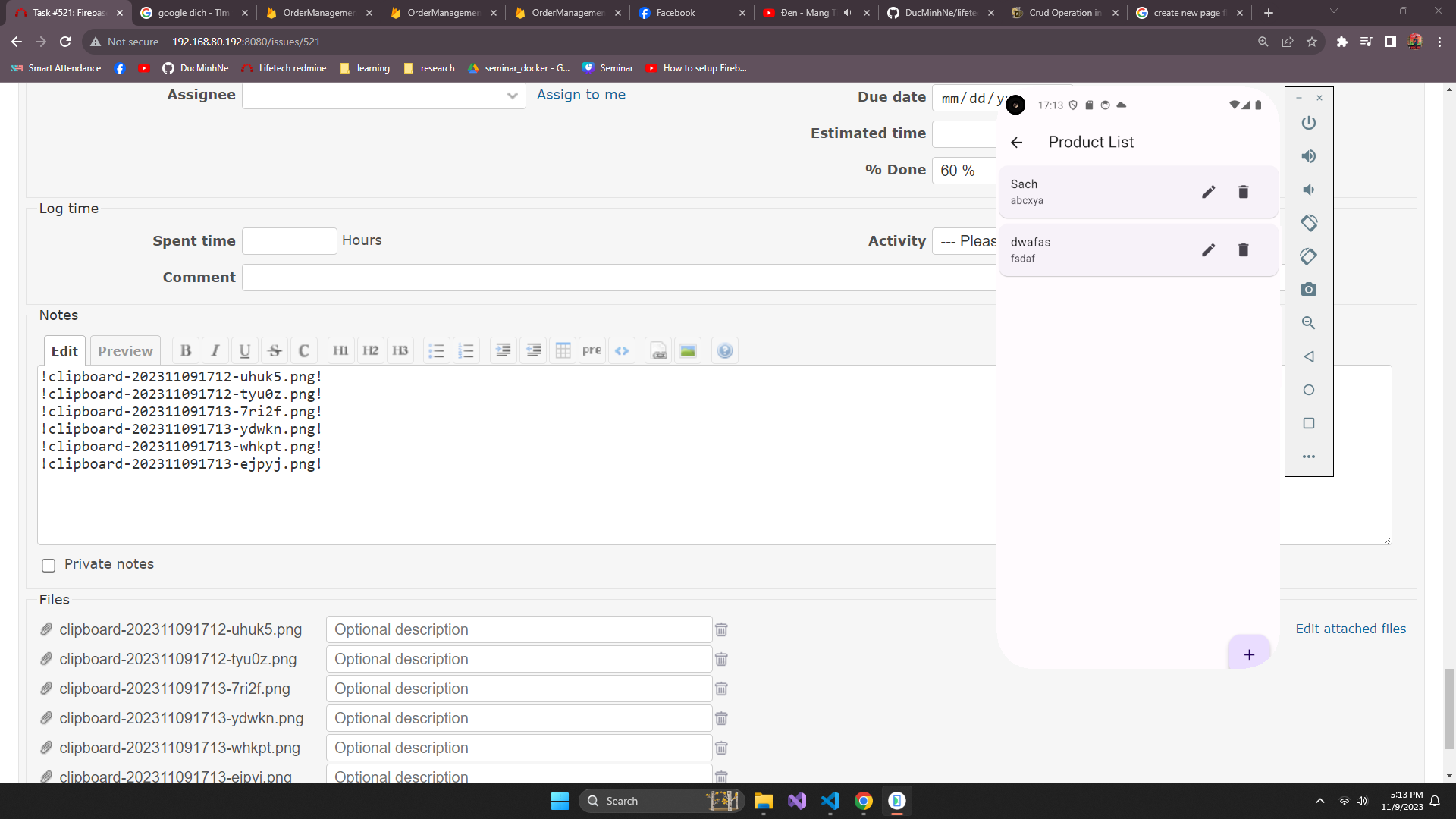The width and height of the screenshot is (1456, 819).
Task: Switch to the Preview tab
Action: [x=125, y=350]
